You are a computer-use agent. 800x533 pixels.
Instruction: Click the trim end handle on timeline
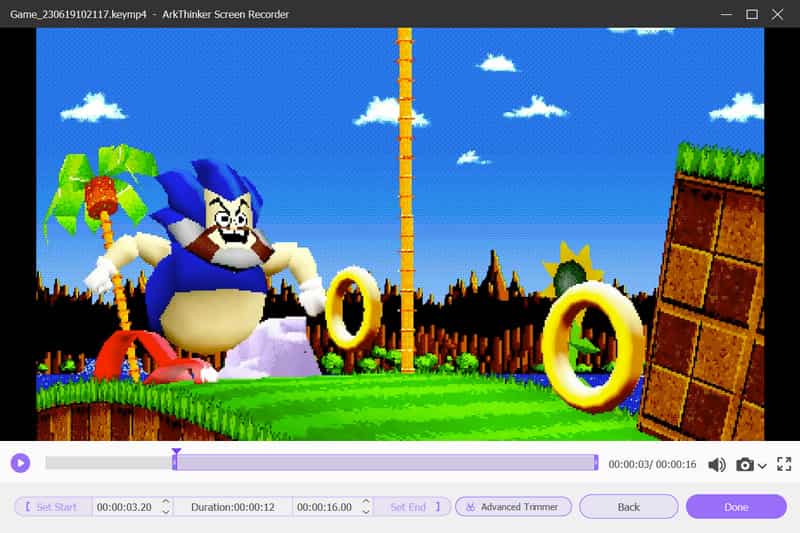(596, 463)
